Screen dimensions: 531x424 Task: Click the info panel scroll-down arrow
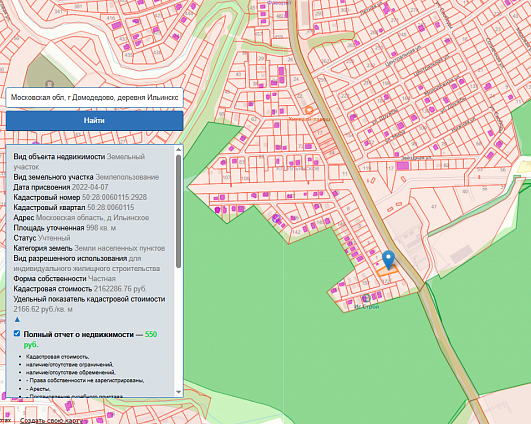click(x=178, y=392)
